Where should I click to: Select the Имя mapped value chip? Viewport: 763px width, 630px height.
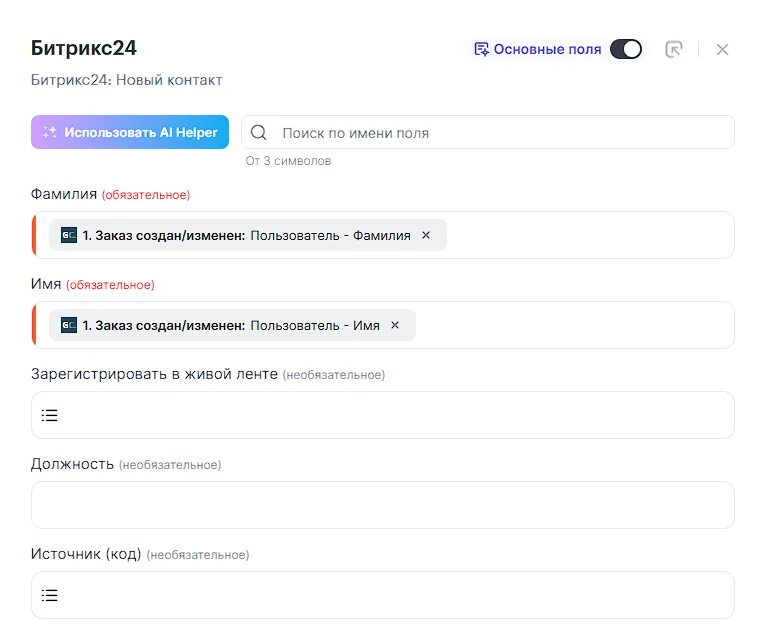pyautogui.click(x=230, y=325)
